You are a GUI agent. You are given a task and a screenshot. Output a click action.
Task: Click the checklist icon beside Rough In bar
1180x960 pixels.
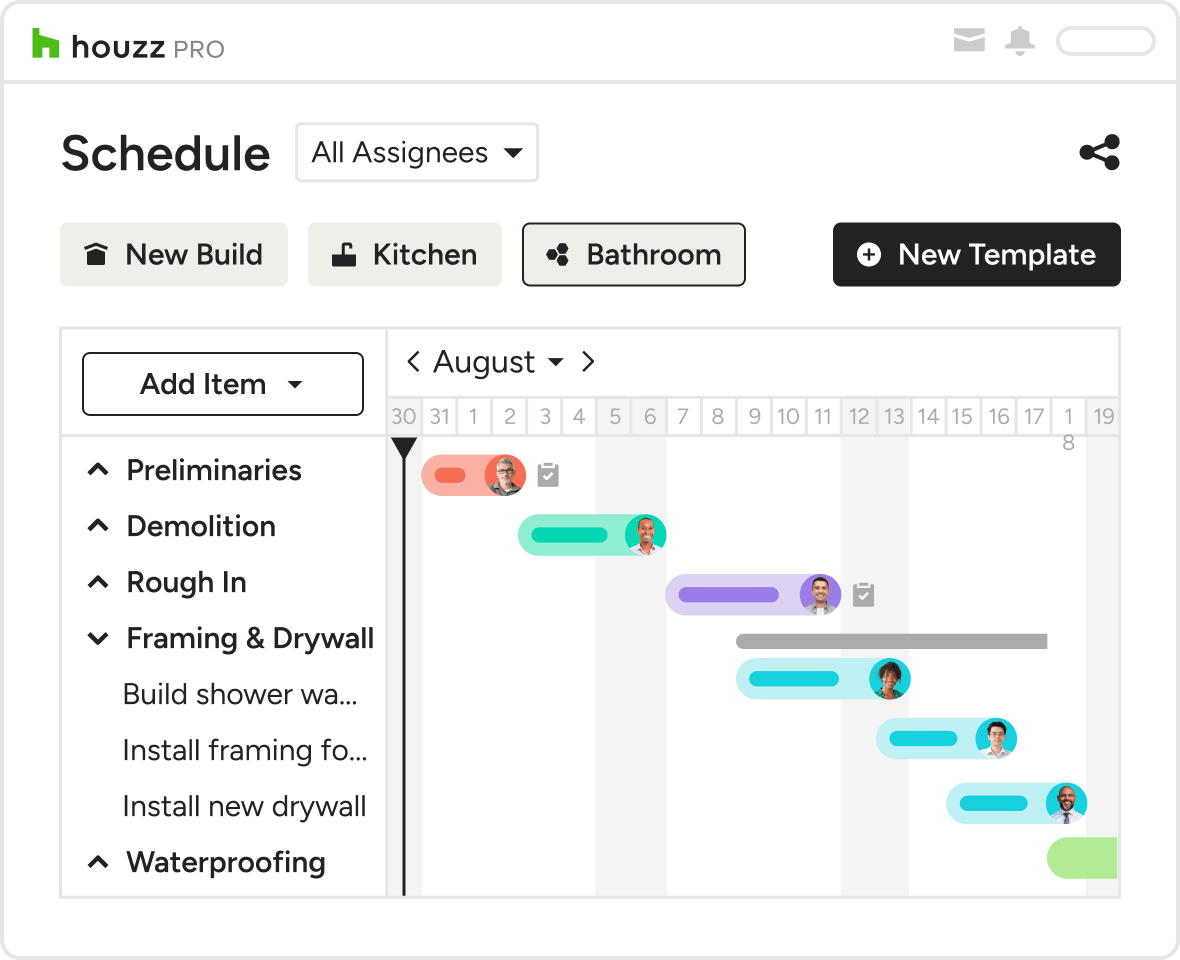(863, 594)
